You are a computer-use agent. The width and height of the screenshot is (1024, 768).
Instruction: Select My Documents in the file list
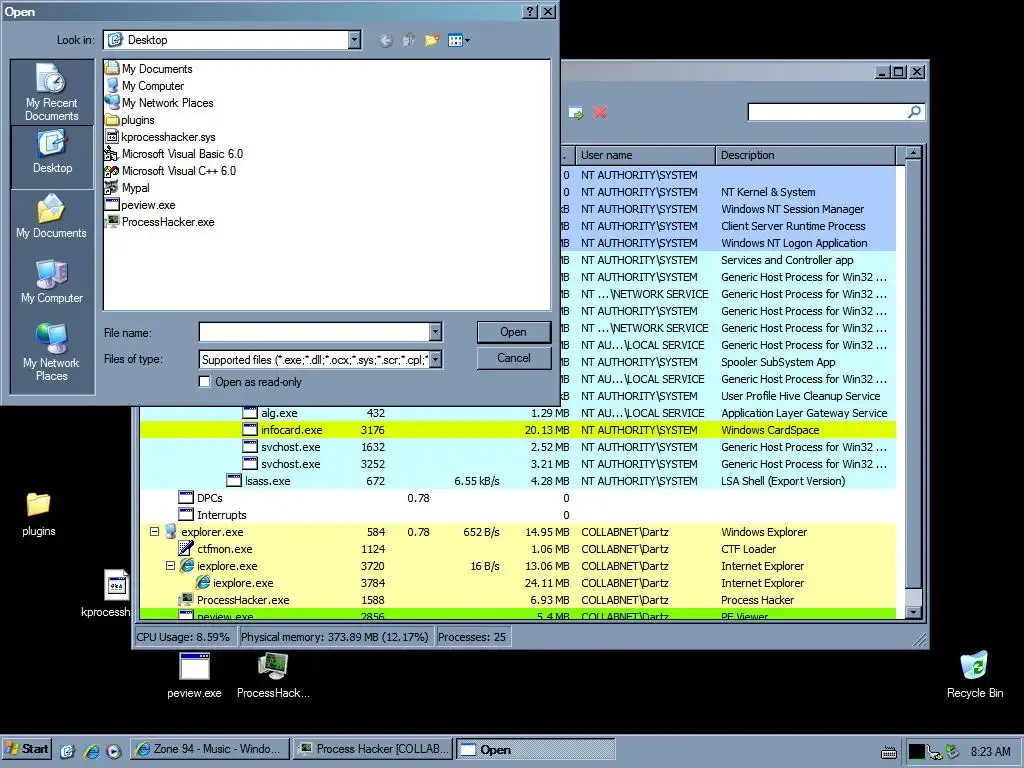[149, 69]
